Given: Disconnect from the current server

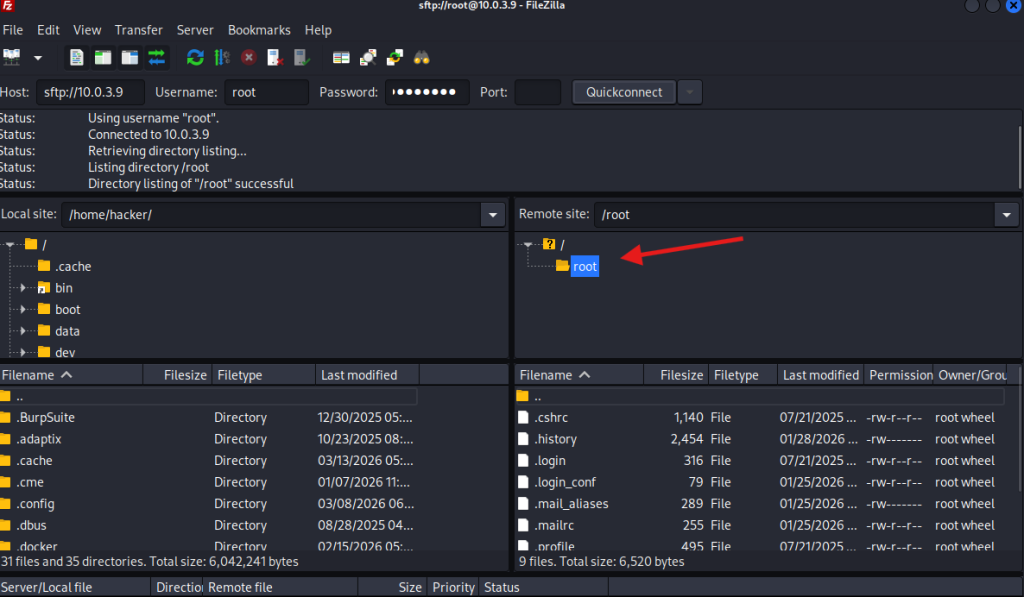Looking at the screenshot, I should click(274, 57).
